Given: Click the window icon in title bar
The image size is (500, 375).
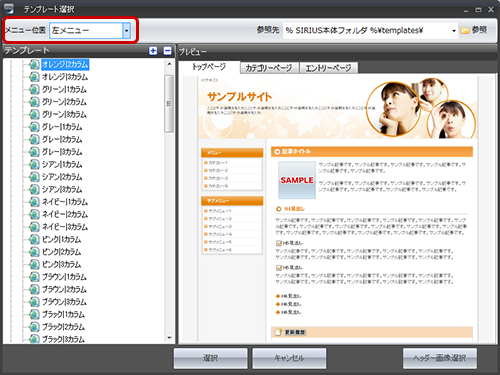Looking at the screenshot, I should tap(8, 9).
